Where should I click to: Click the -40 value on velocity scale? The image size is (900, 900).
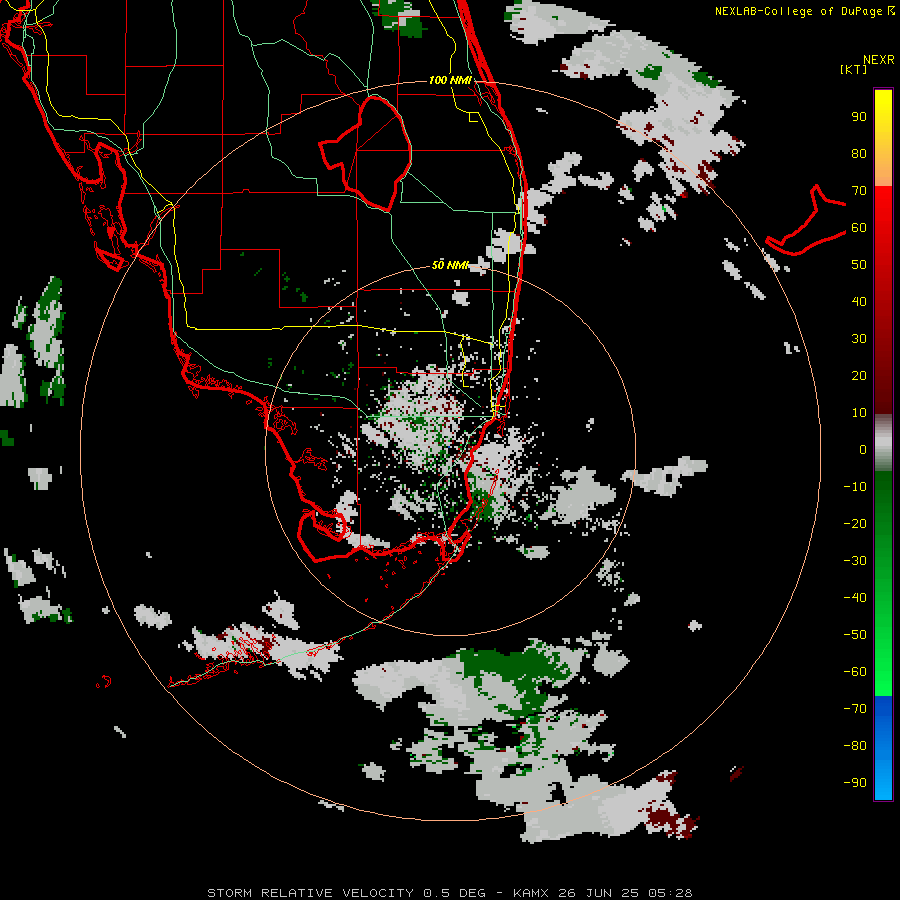[x=855, y=598]
